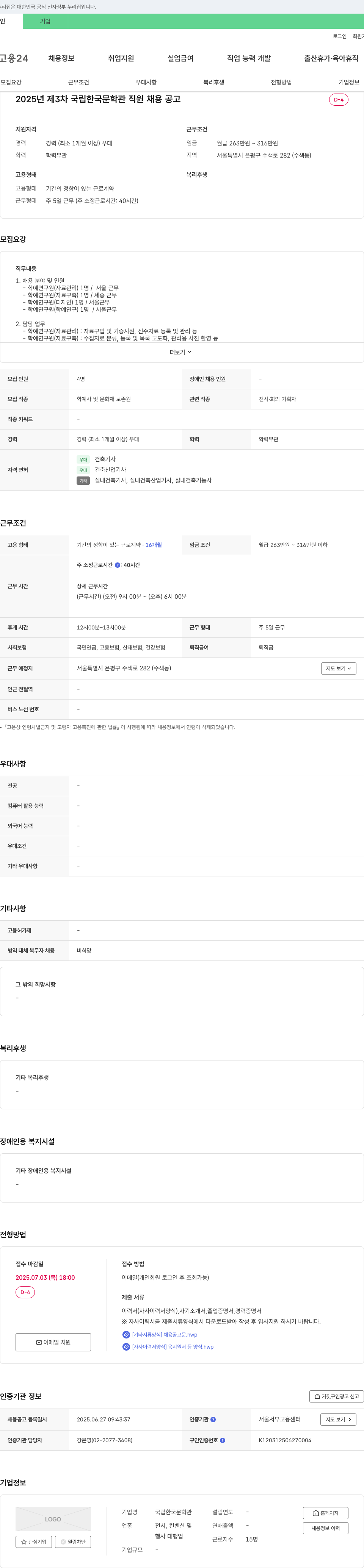The height and width of the screenshot is (1568, 364).
Task: Click the 근로자수 value 15명
Action: click(252, 1539)
